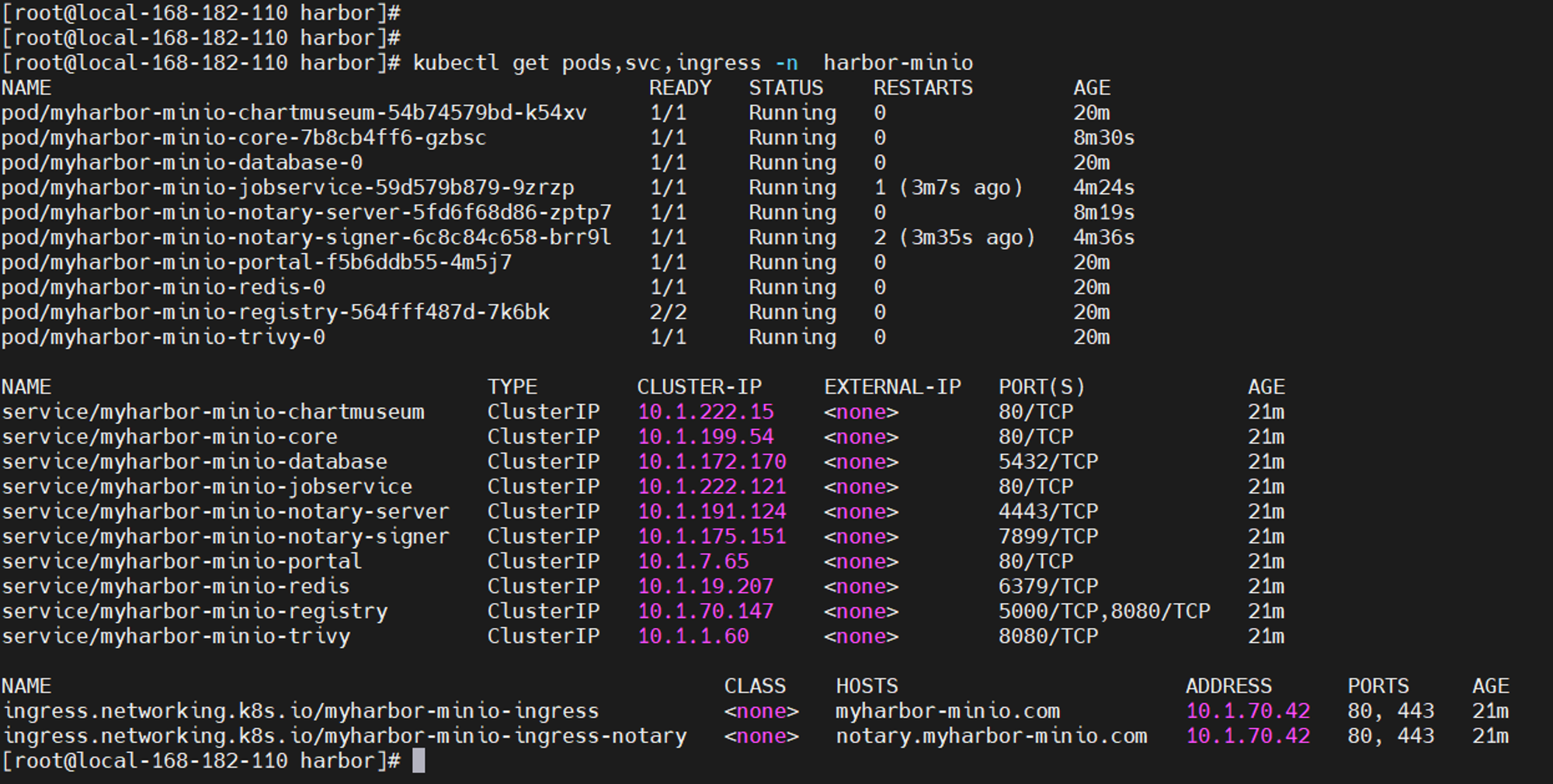Select pod/myharbor-minio-trivy-0 name

[x=163, y=337]
